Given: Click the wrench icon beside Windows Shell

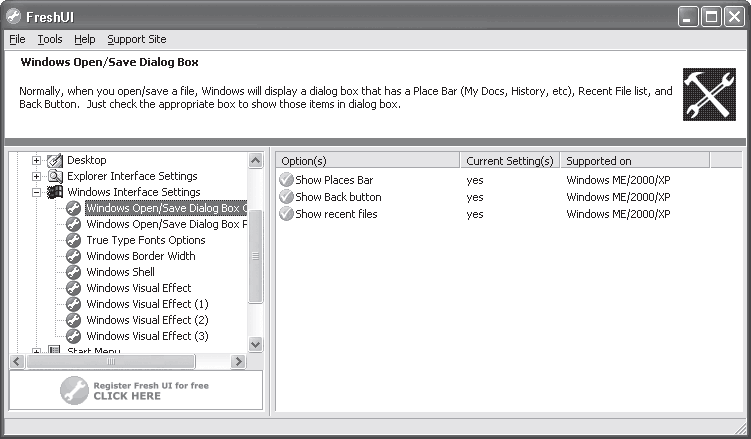Looking at the screenshot, I should pyautogui.click(x=73, y=272).
